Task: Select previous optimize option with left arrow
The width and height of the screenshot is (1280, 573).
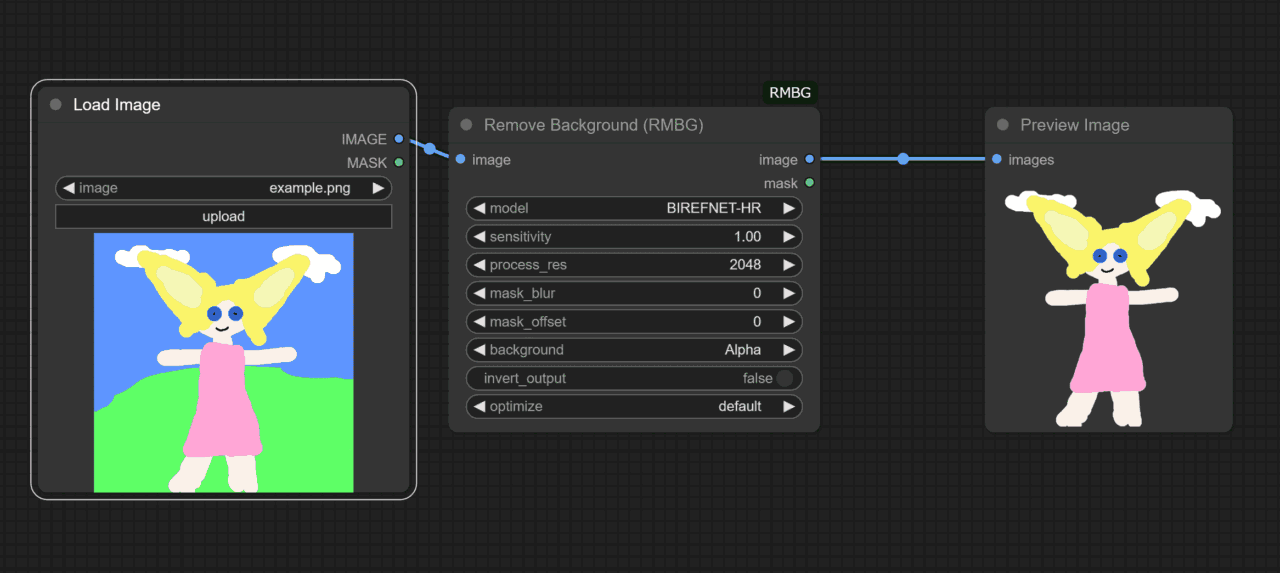Action: click(479, 406)
